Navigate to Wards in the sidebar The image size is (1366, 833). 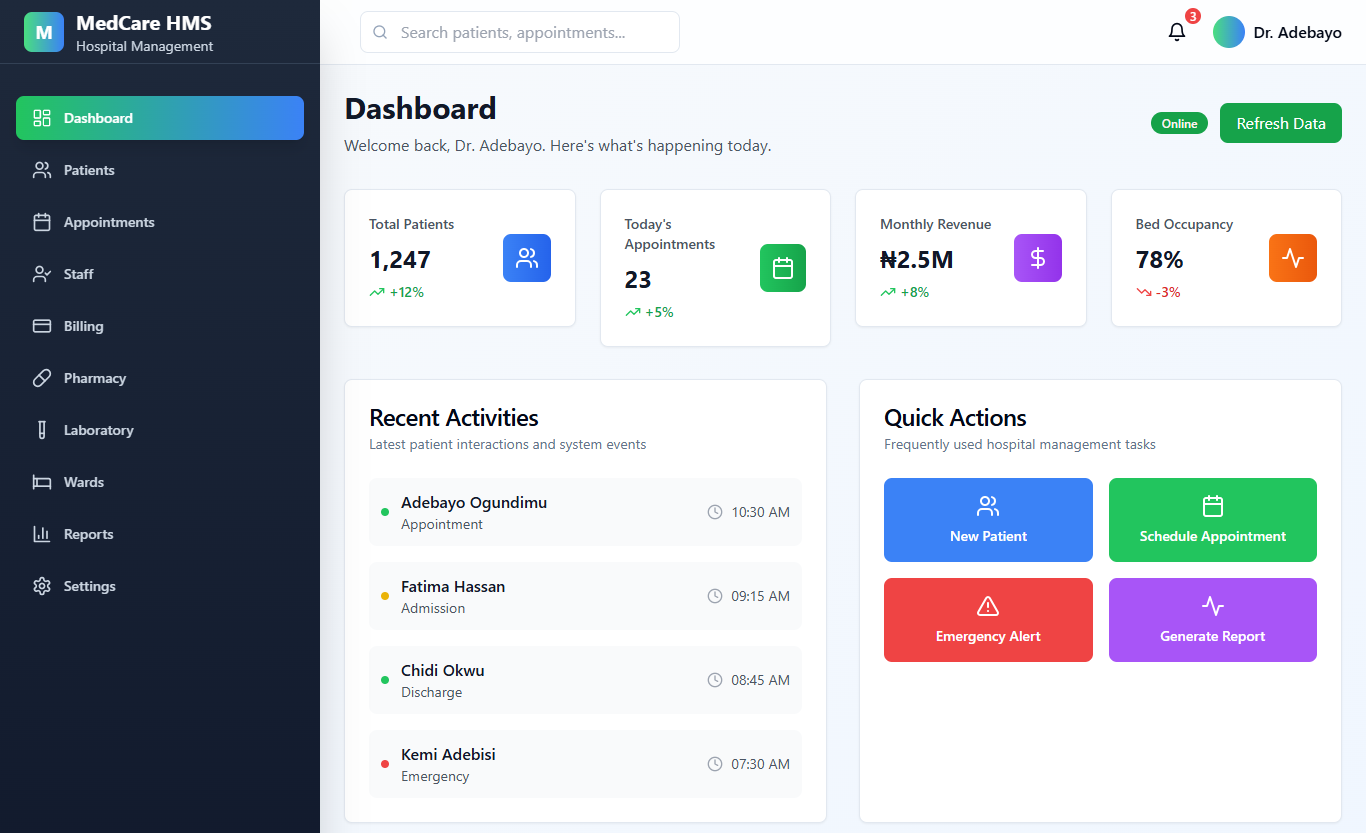83,482
